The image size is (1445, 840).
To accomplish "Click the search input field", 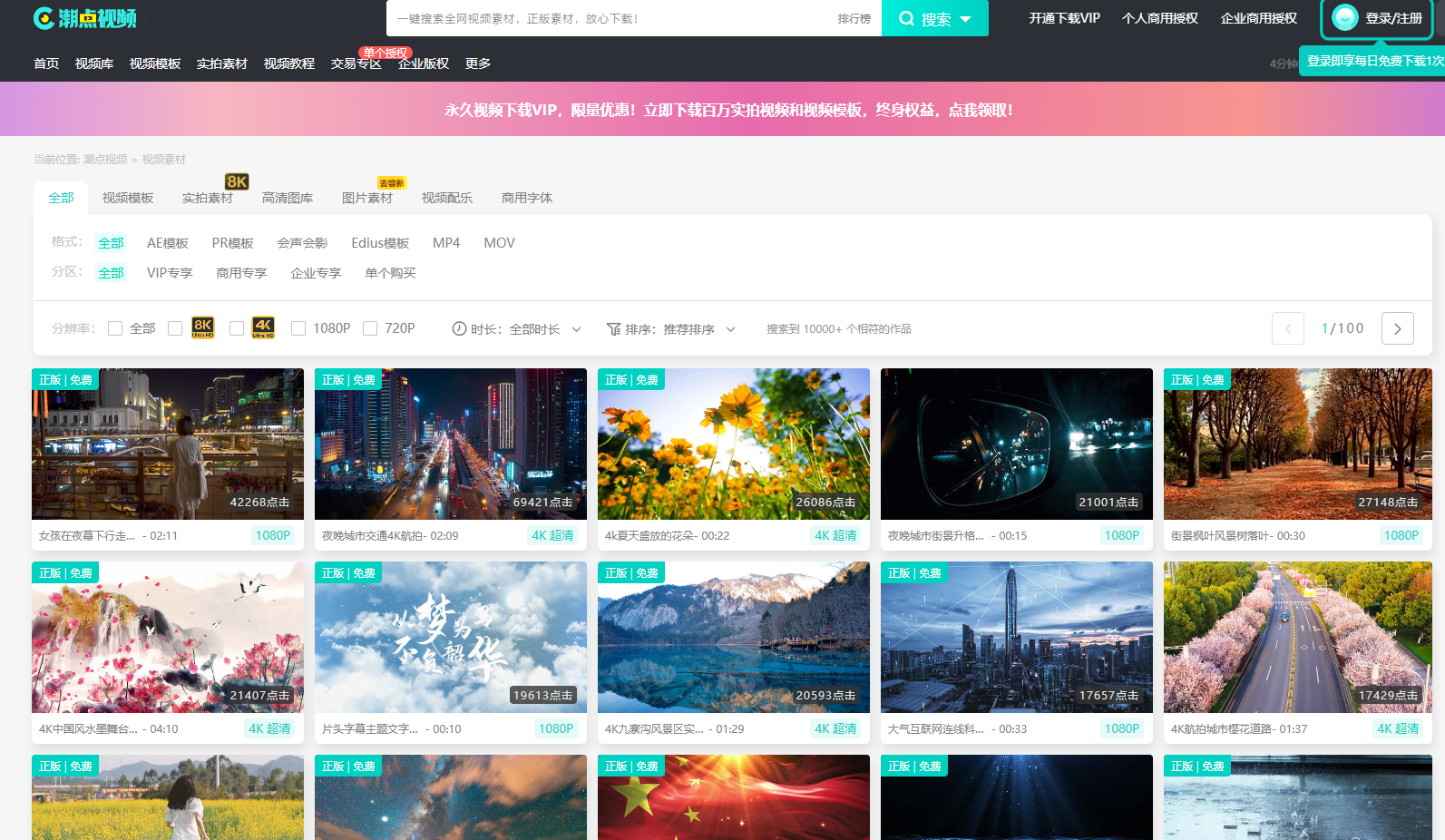I will [608, 18].
